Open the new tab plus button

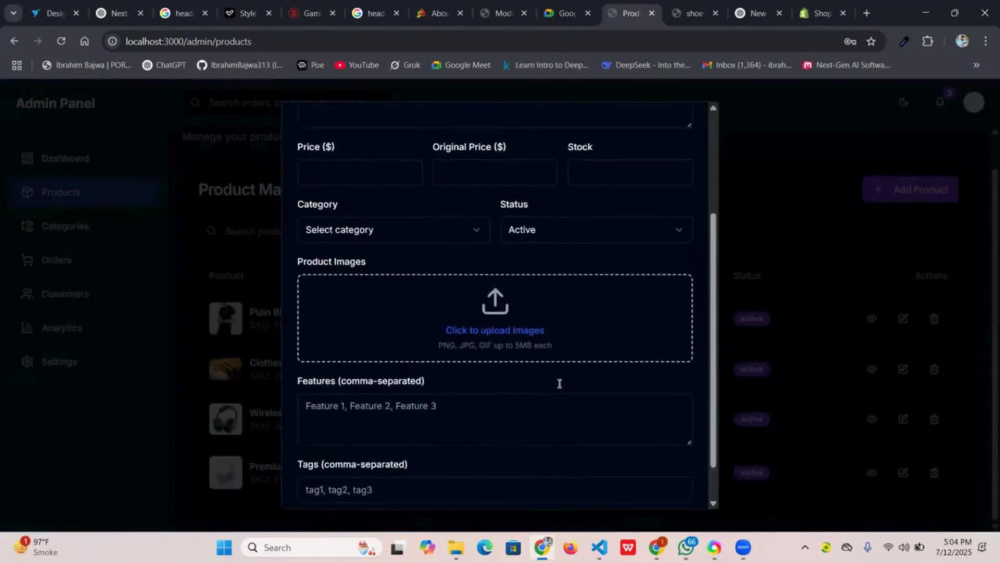point(866,13)
